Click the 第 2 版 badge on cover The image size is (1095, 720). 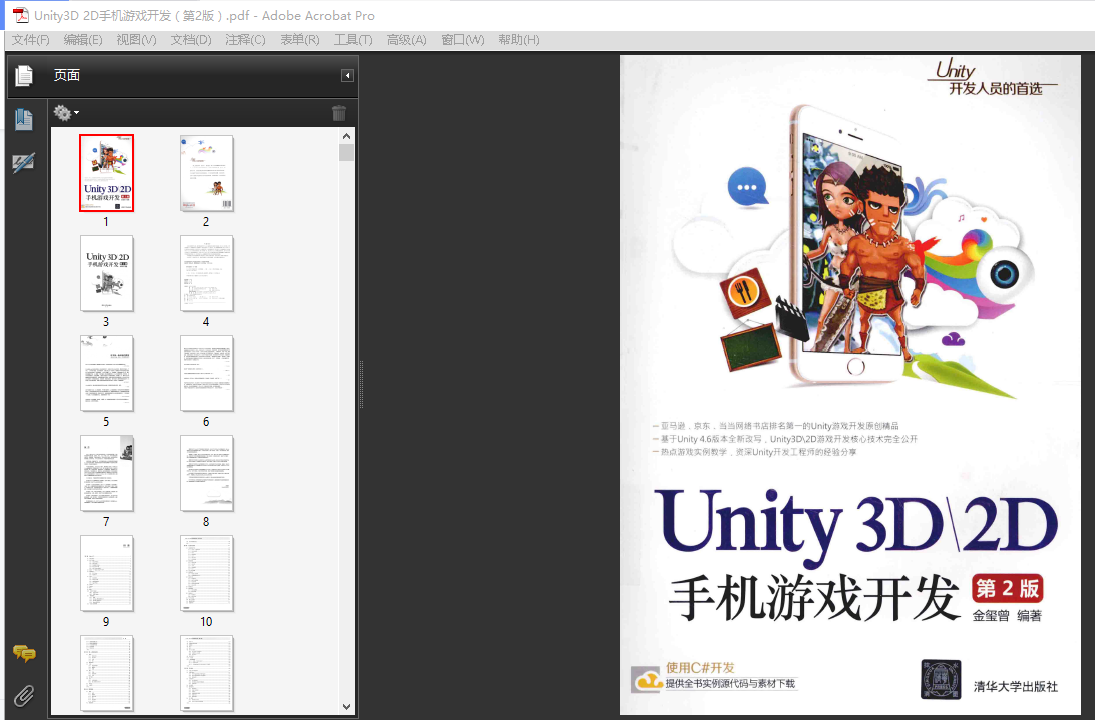(1007, 589)
